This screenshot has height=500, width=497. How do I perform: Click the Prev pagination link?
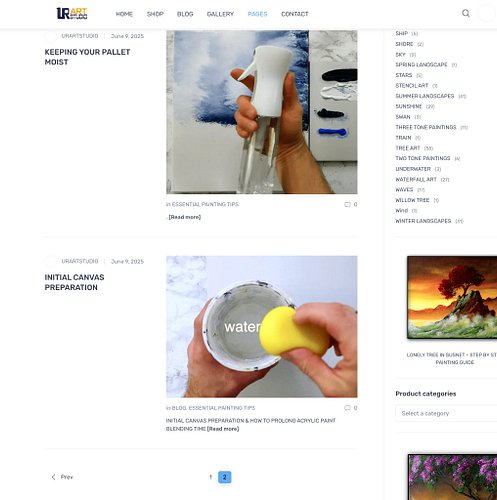(62, 477)
